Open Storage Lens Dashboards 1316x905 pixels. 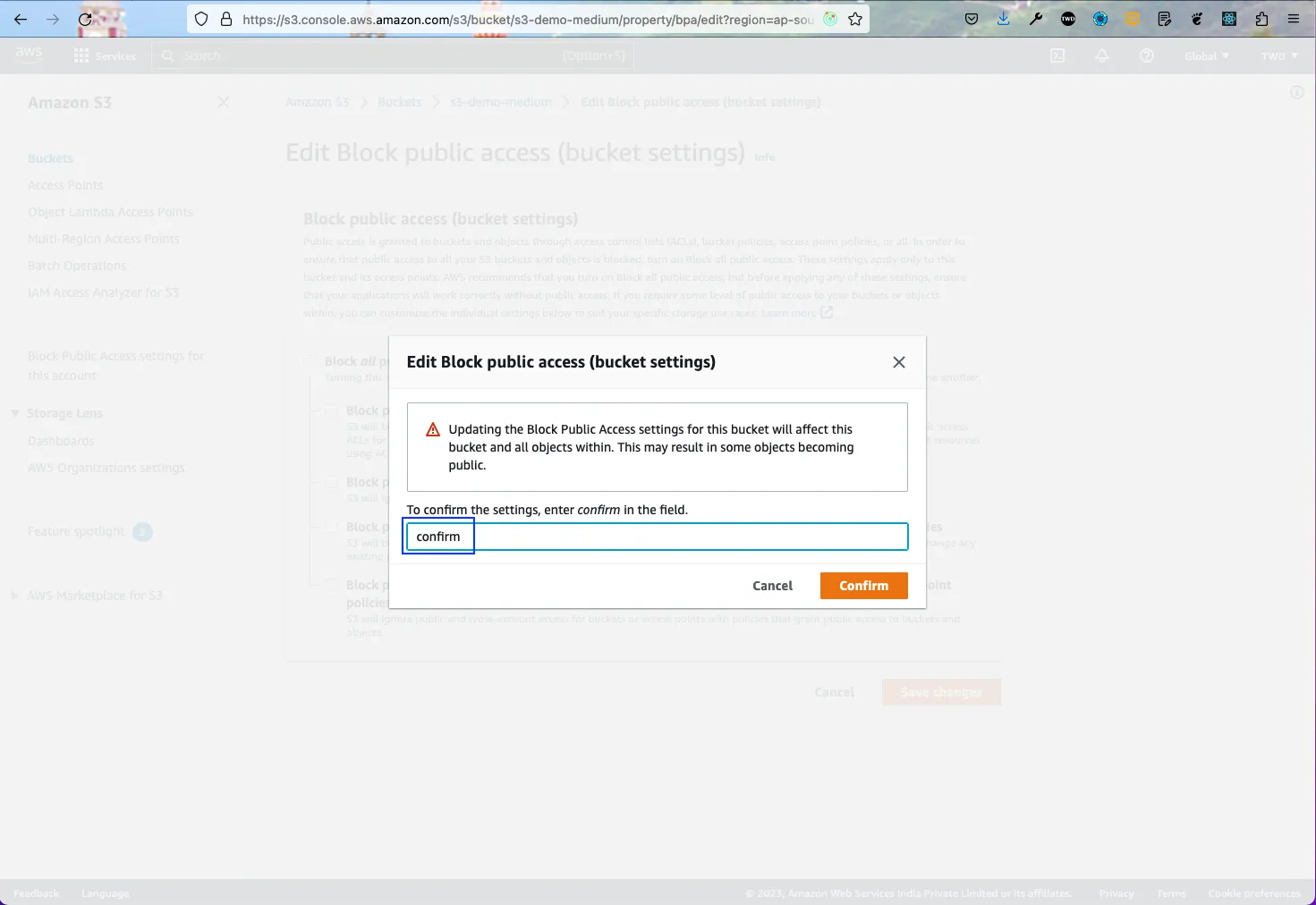[x=61, y=441]
